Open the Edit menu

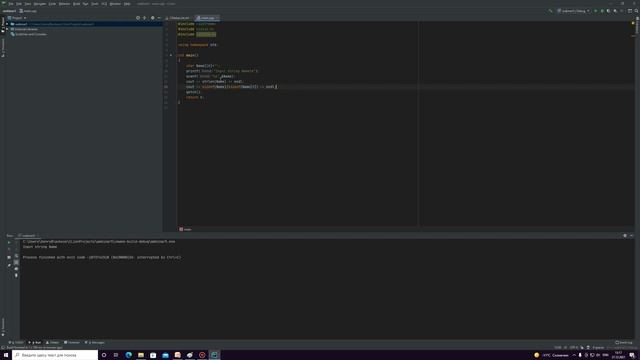point(19,4)
